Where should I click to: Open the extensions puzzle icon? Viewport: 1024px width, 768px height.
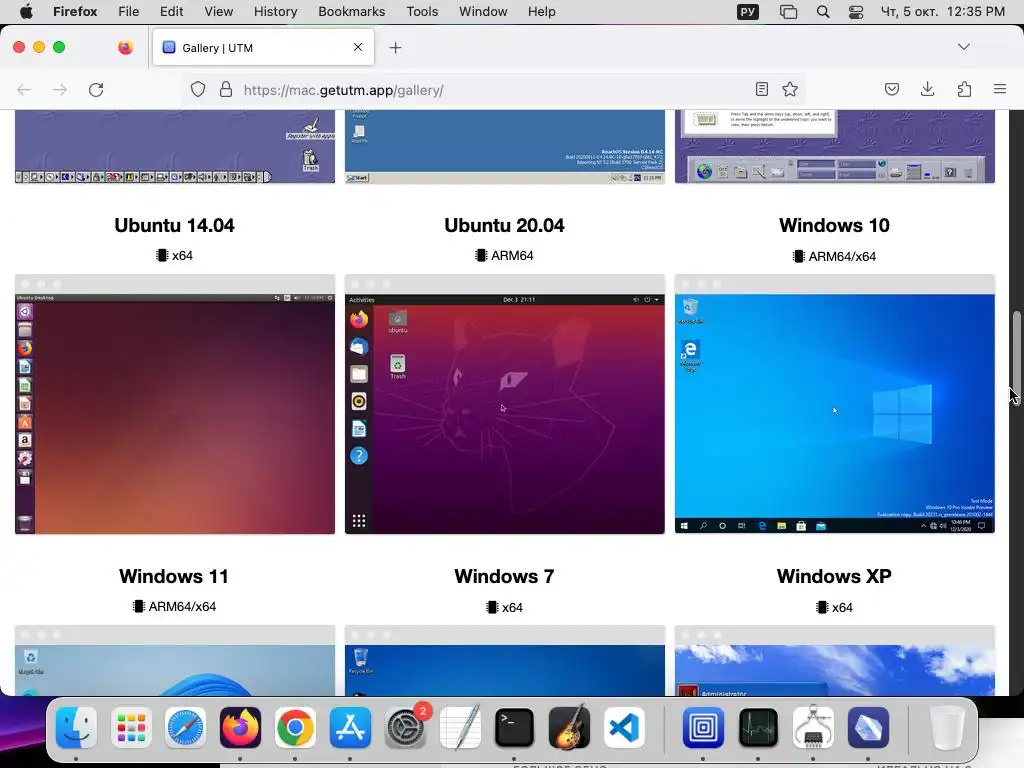point(964,89)
